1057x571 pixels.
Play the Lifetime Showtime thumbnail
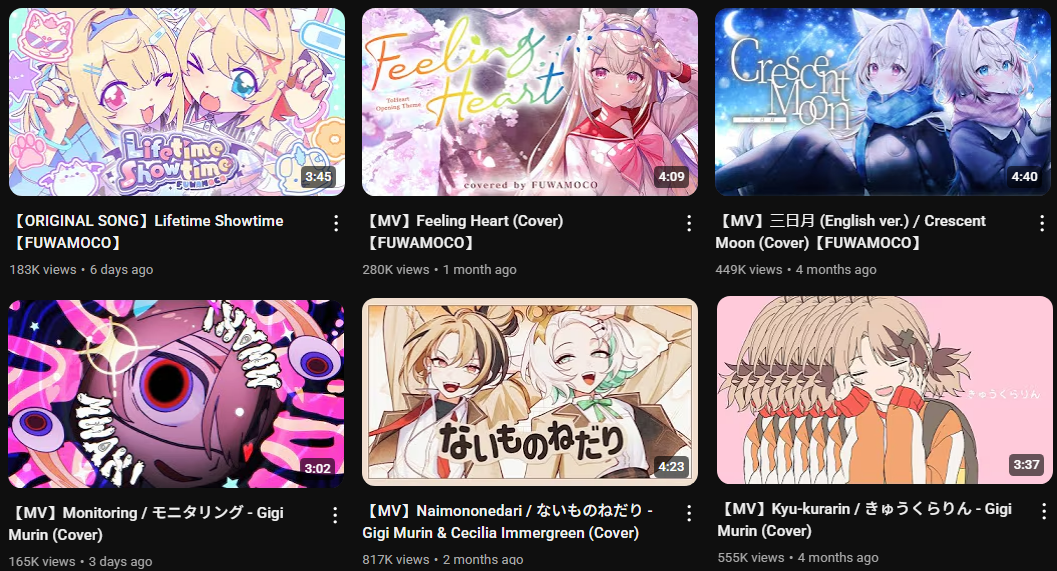pyautogui.click(x=177, y=102)
